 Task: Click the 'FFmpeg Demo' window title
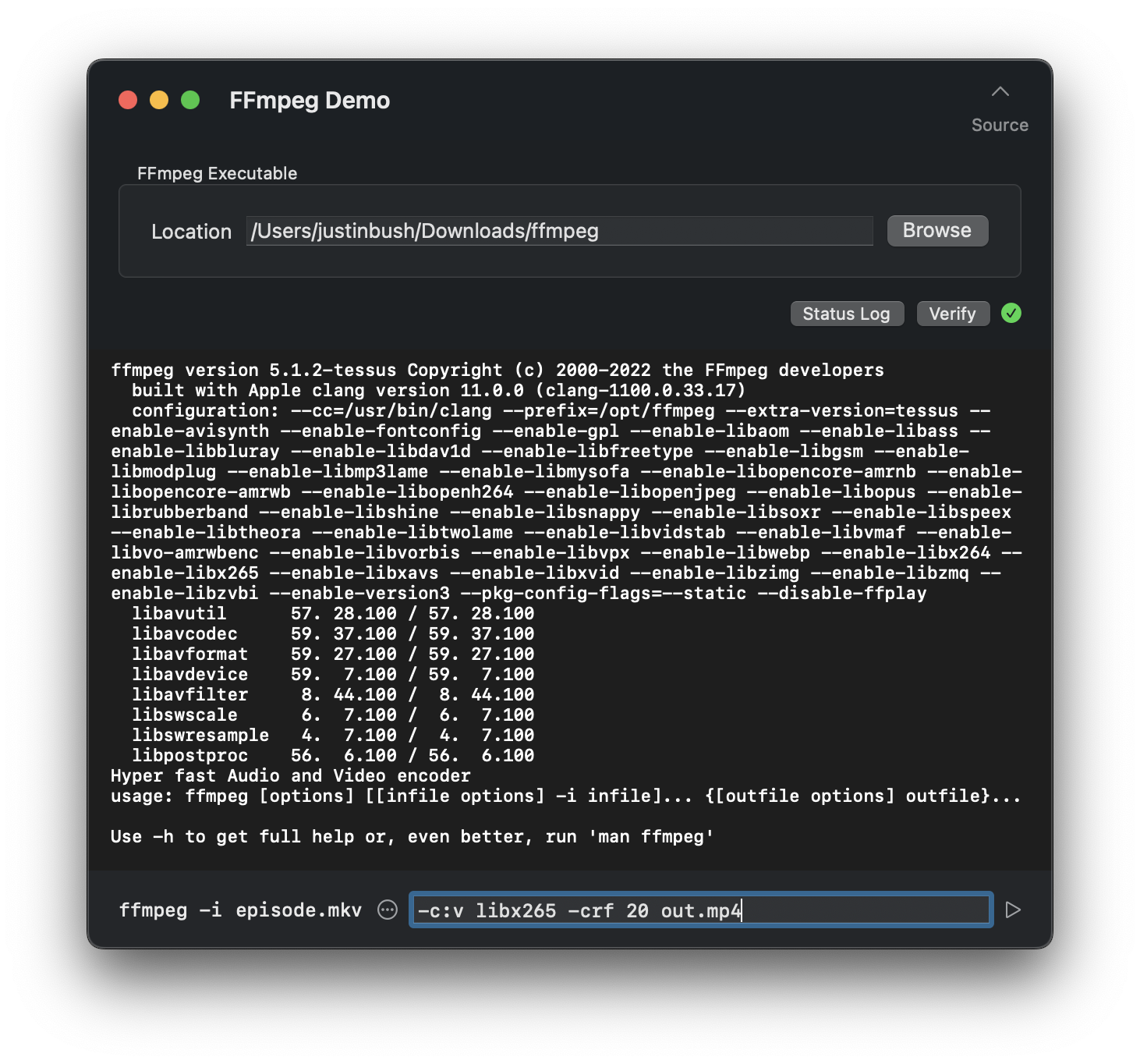click(x=310, y=101)
